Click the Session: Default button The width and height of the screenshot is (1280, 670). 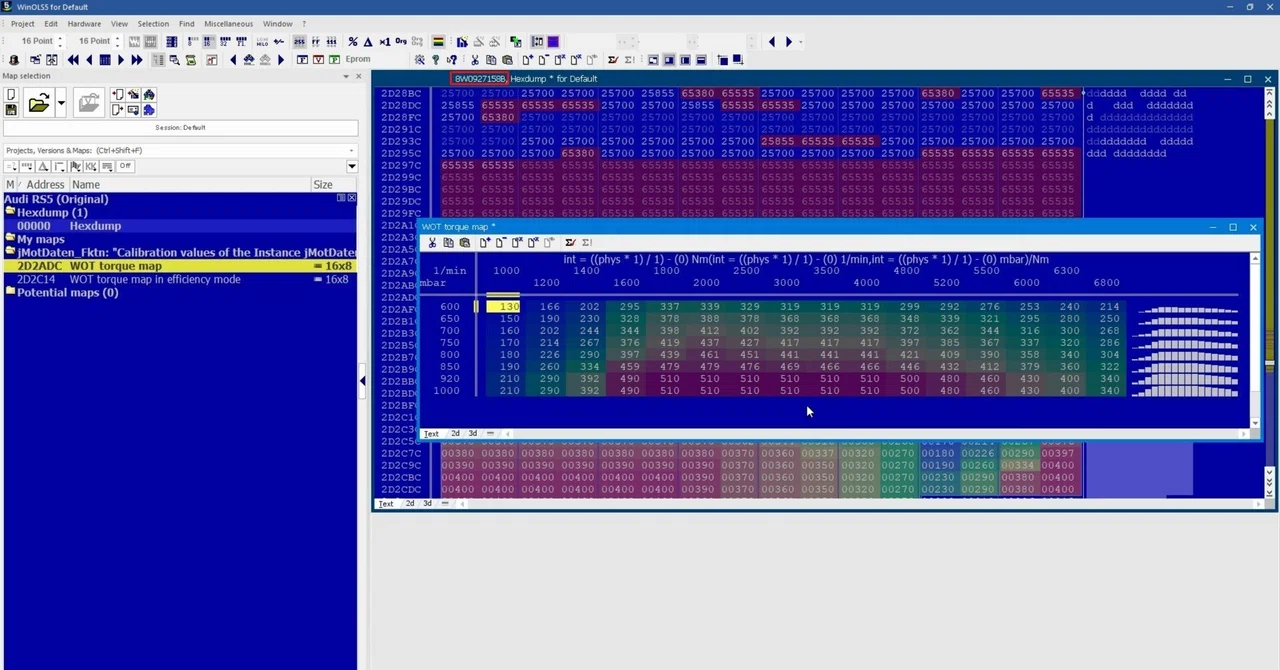[180, 128]
